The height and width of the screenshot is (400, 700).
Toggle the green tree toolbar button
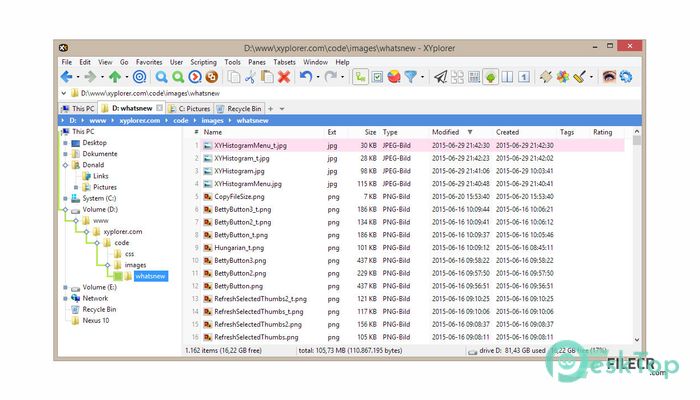[x=491, y=77]
